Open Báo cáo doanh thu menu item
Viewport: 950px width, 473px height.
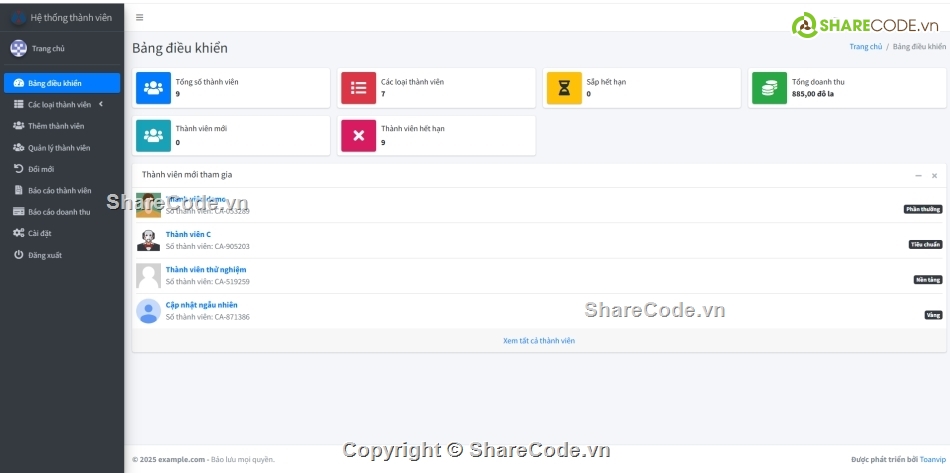(62, 212)
